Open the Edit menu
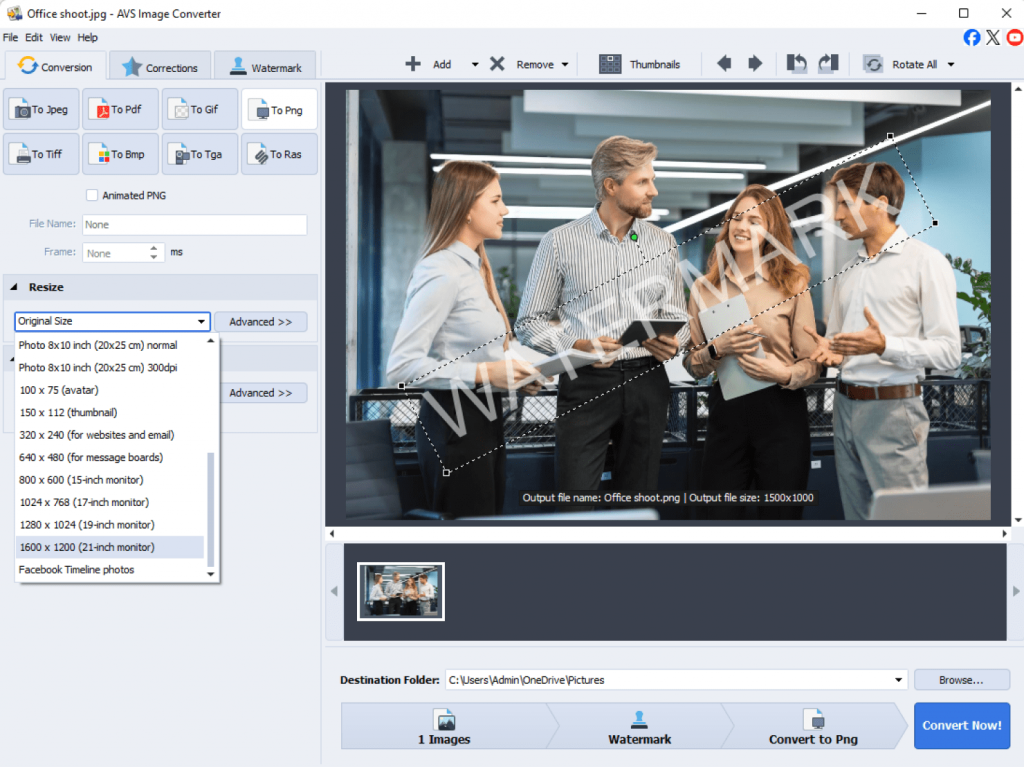The height and width of the screenshot is (767, 1024). pyautogui.click(x=34, y=38)
